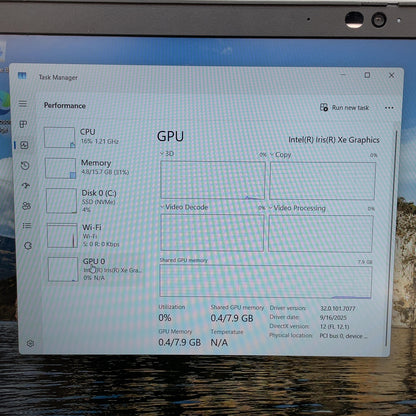Screen dimensions: 416x416
Task: Open the Video Processing engine dropdown
Action: tap(297, 208)
